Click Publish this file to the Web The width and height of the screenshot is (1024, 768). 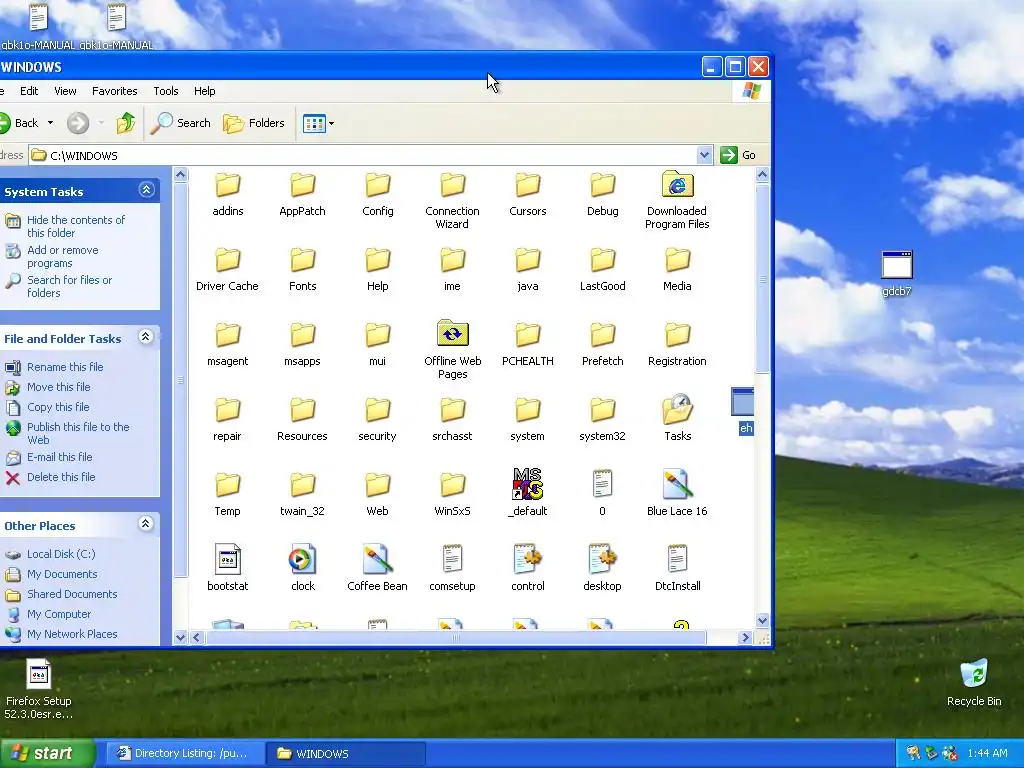[78, 434]
